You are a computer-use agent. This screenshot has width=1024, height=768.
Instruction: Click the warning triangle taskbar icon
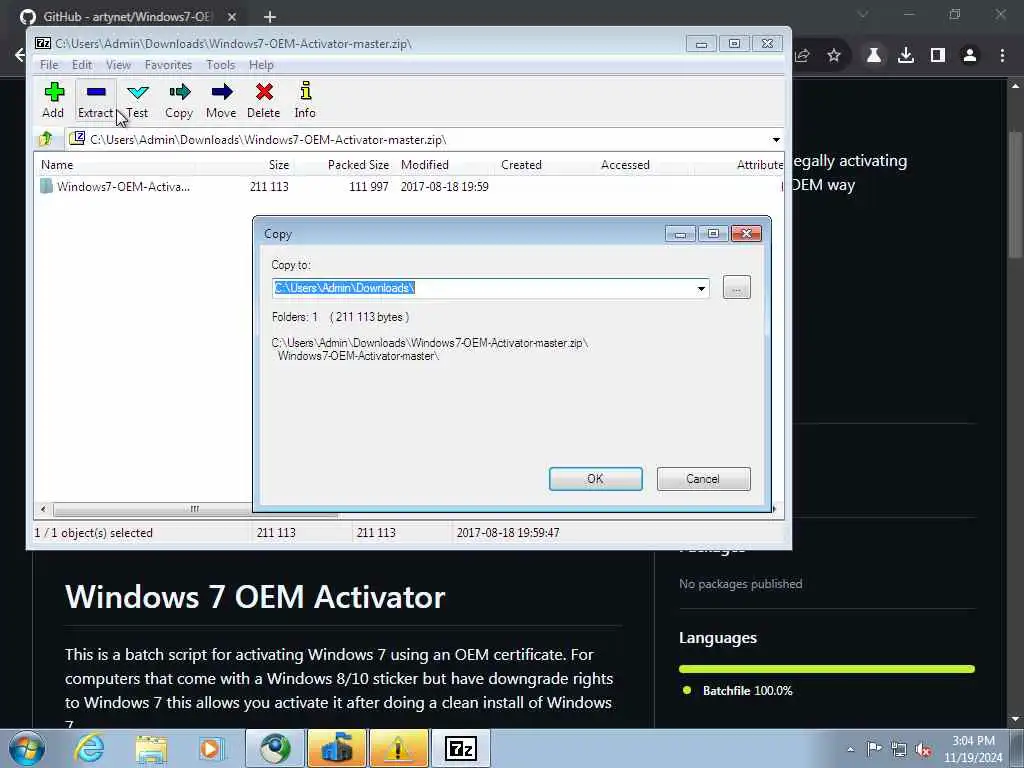pyautogui.click(x=398, y=748)
